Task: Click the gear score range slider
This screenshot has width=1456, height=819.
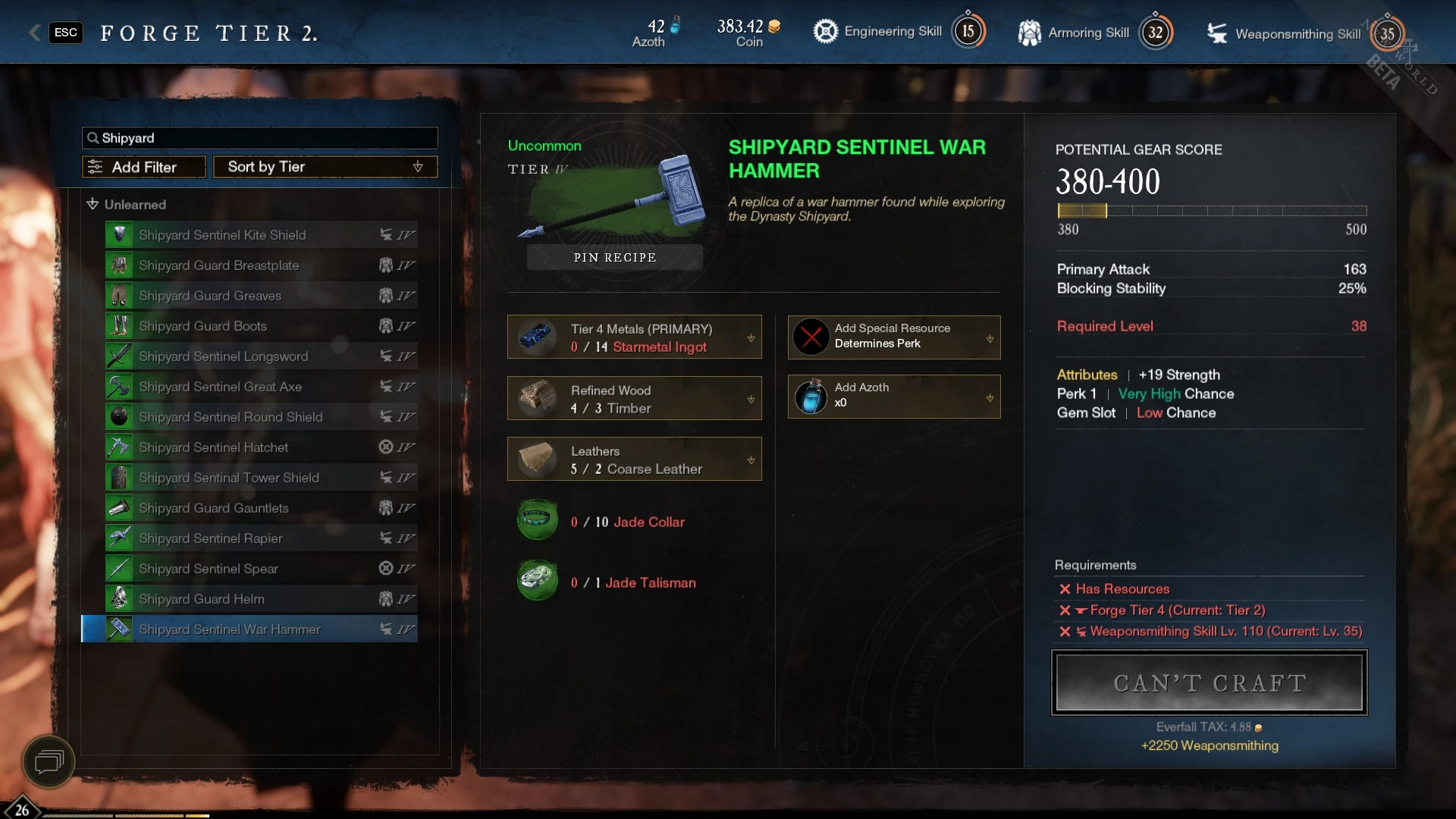Action: pos(1212,211)
